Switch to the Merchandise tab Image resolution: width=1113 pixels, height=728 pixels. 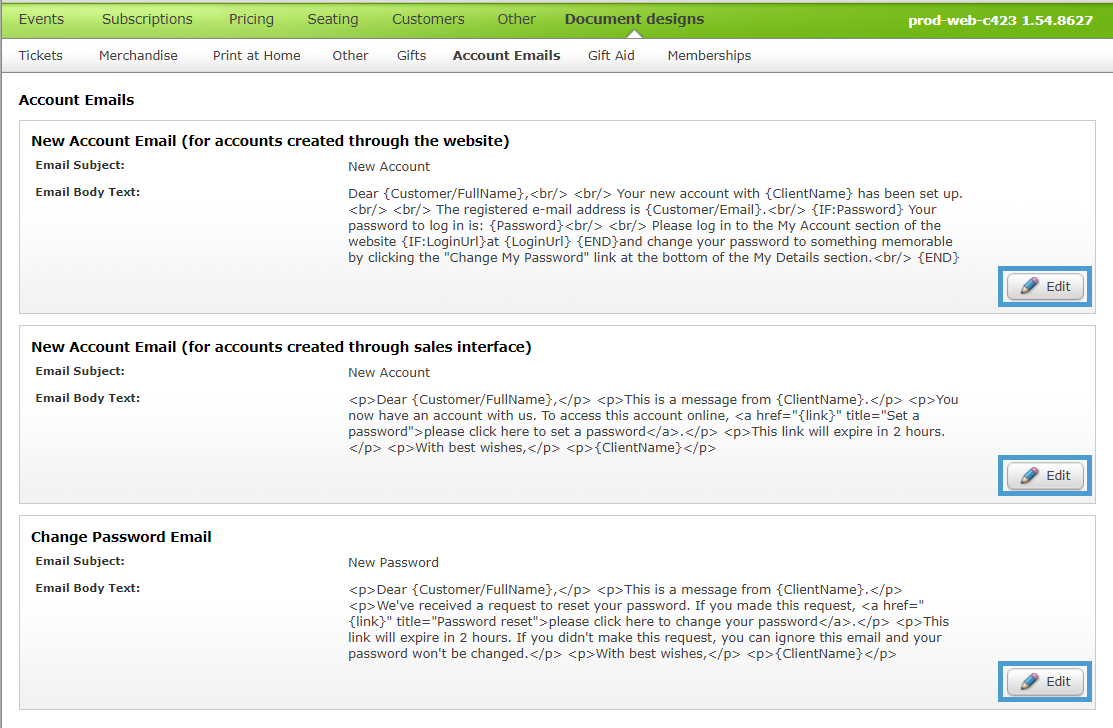point(138,55)
